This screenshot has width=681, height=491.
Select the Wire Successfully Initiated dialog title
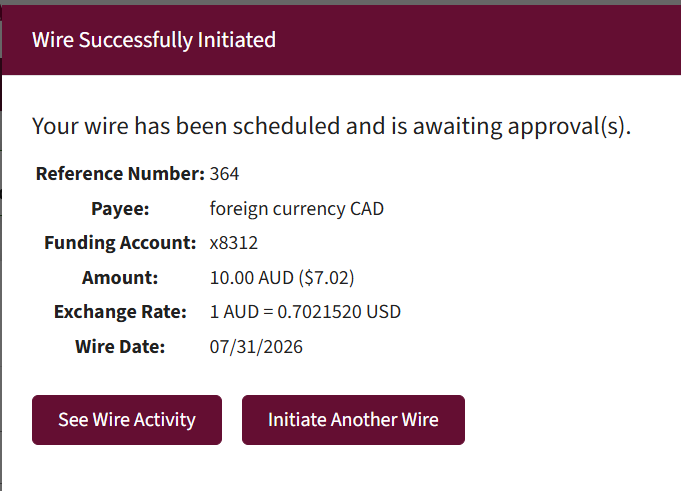click(154, 40)
